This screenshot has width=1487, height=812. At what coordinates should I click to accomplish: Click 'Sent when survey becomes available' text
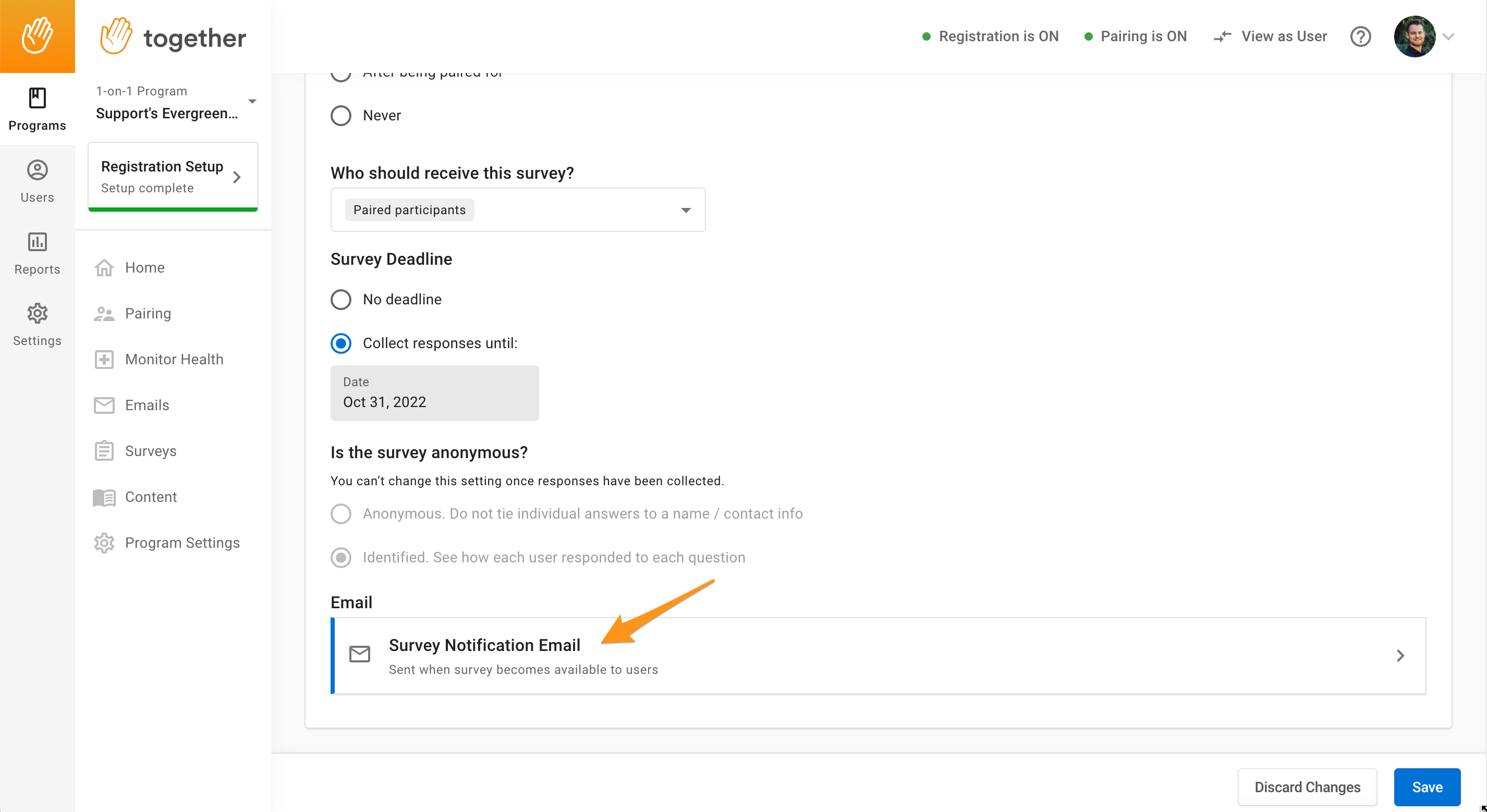523,669
